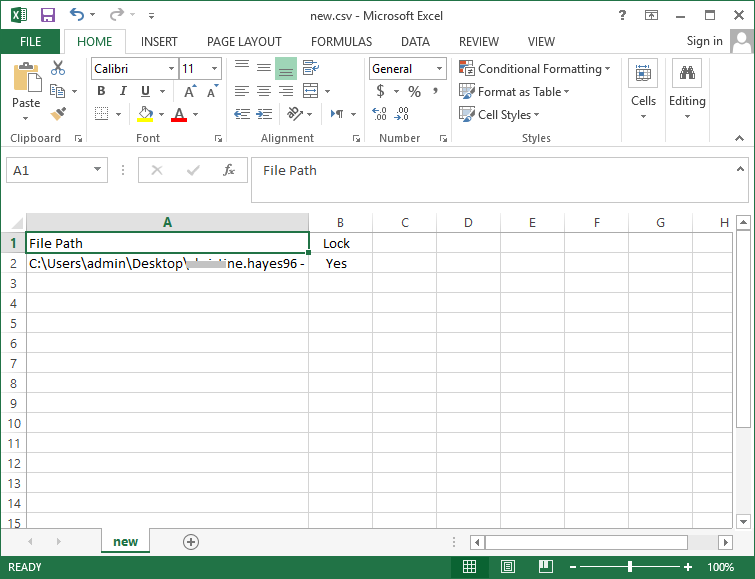755x579 pixels.
Task: Apply cell borders using the Borders icon
Action: click(x=102, y=114)
